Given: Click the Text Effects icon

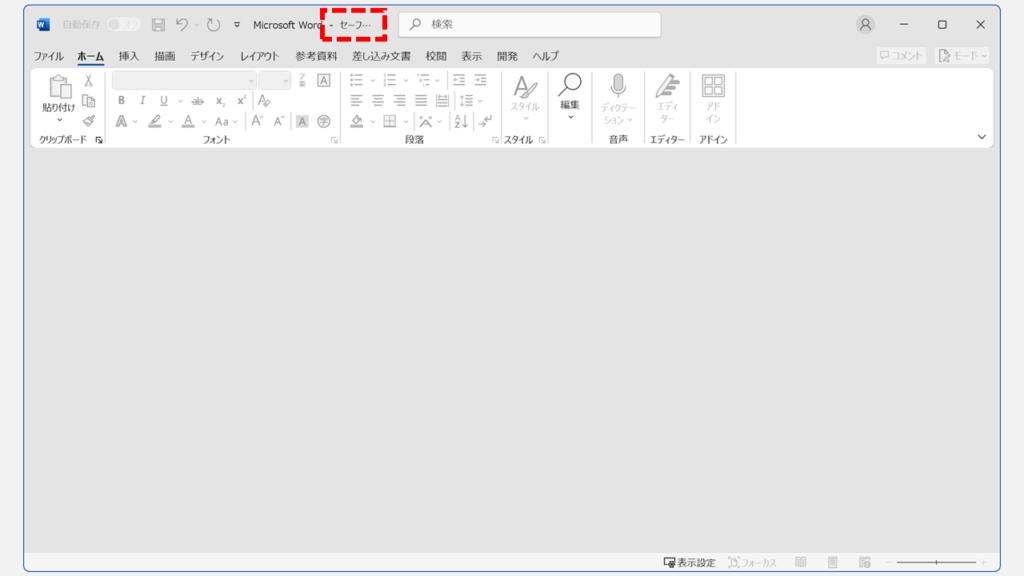Looking at the screenshot, I should [x=121, y=121].
